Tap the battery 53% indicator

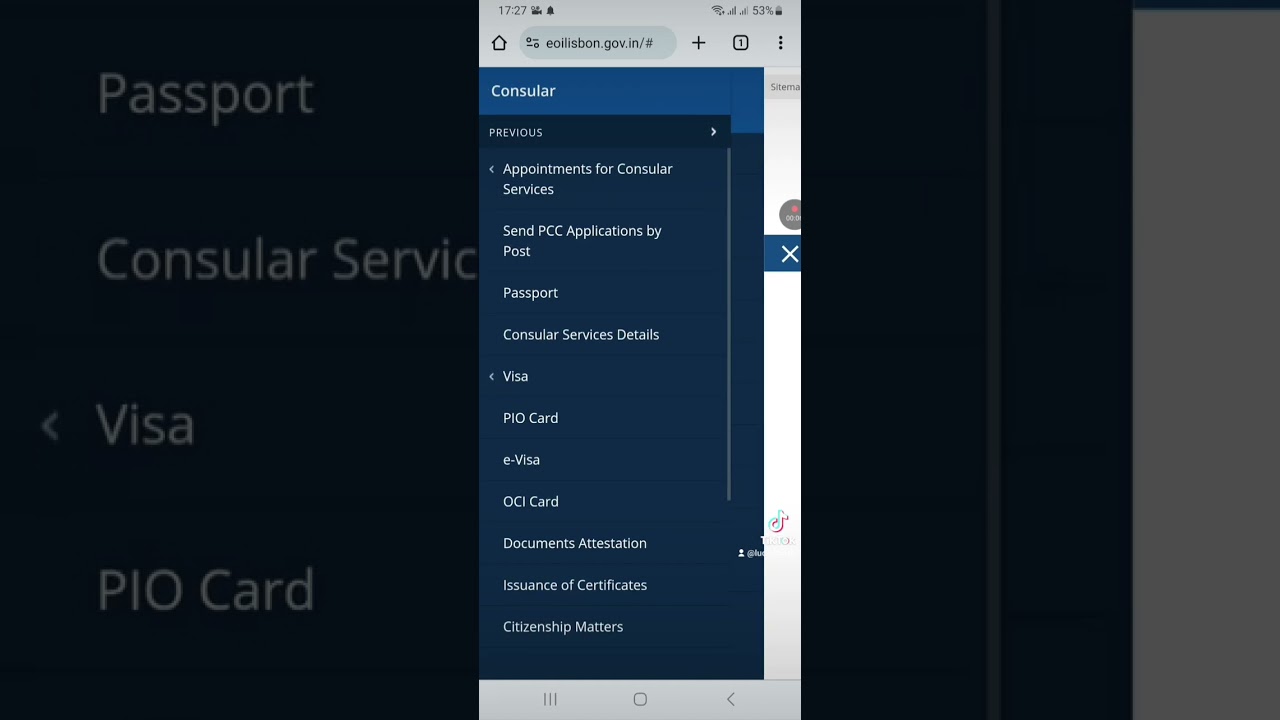(x=768, y=10)
